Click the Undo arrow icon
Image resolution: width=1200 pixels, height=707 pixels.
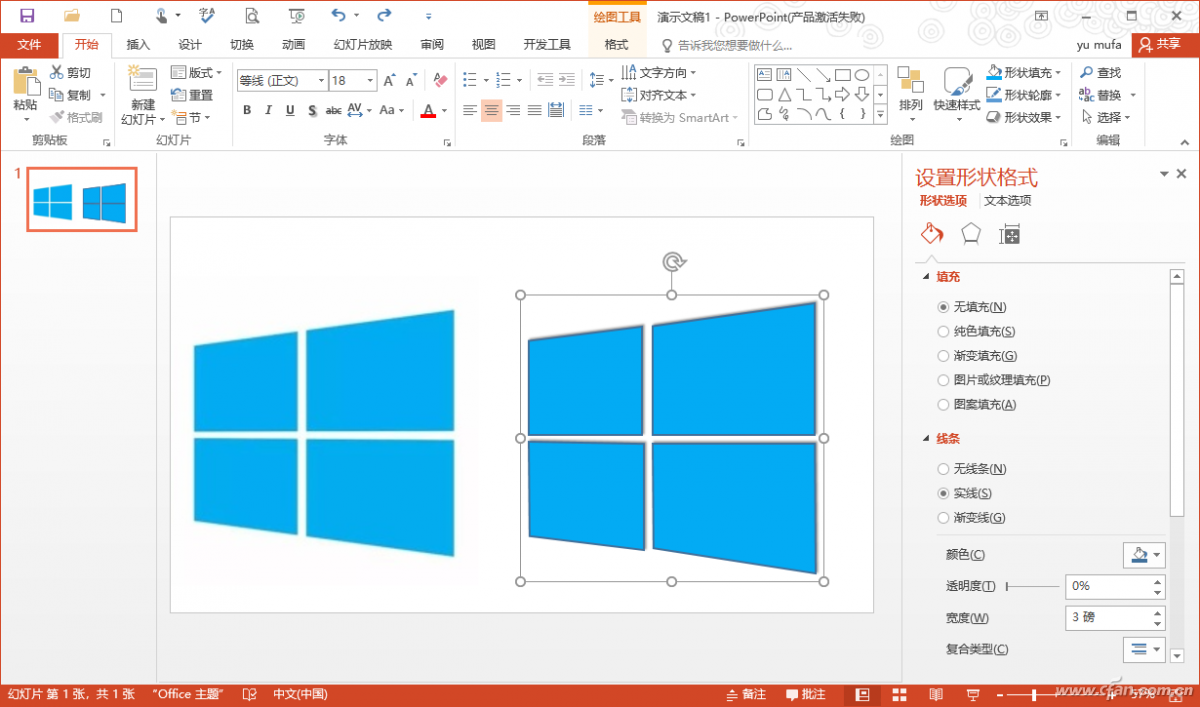tap(338, 16)
